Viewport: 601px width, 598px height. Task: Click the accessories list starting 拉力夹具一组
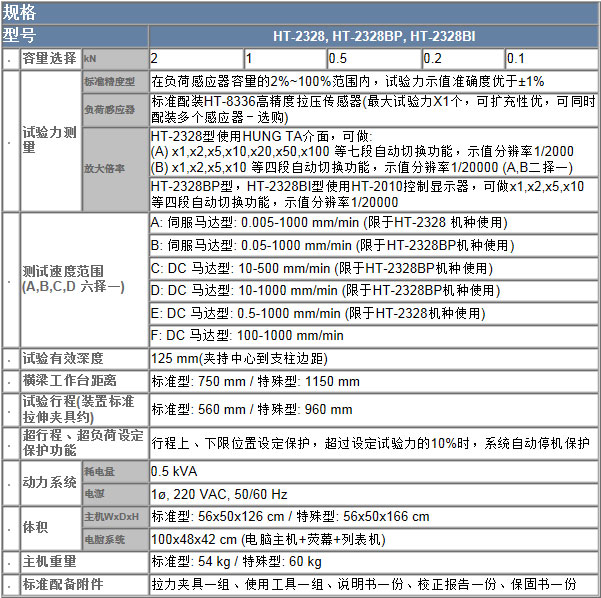tap(364, 584)
